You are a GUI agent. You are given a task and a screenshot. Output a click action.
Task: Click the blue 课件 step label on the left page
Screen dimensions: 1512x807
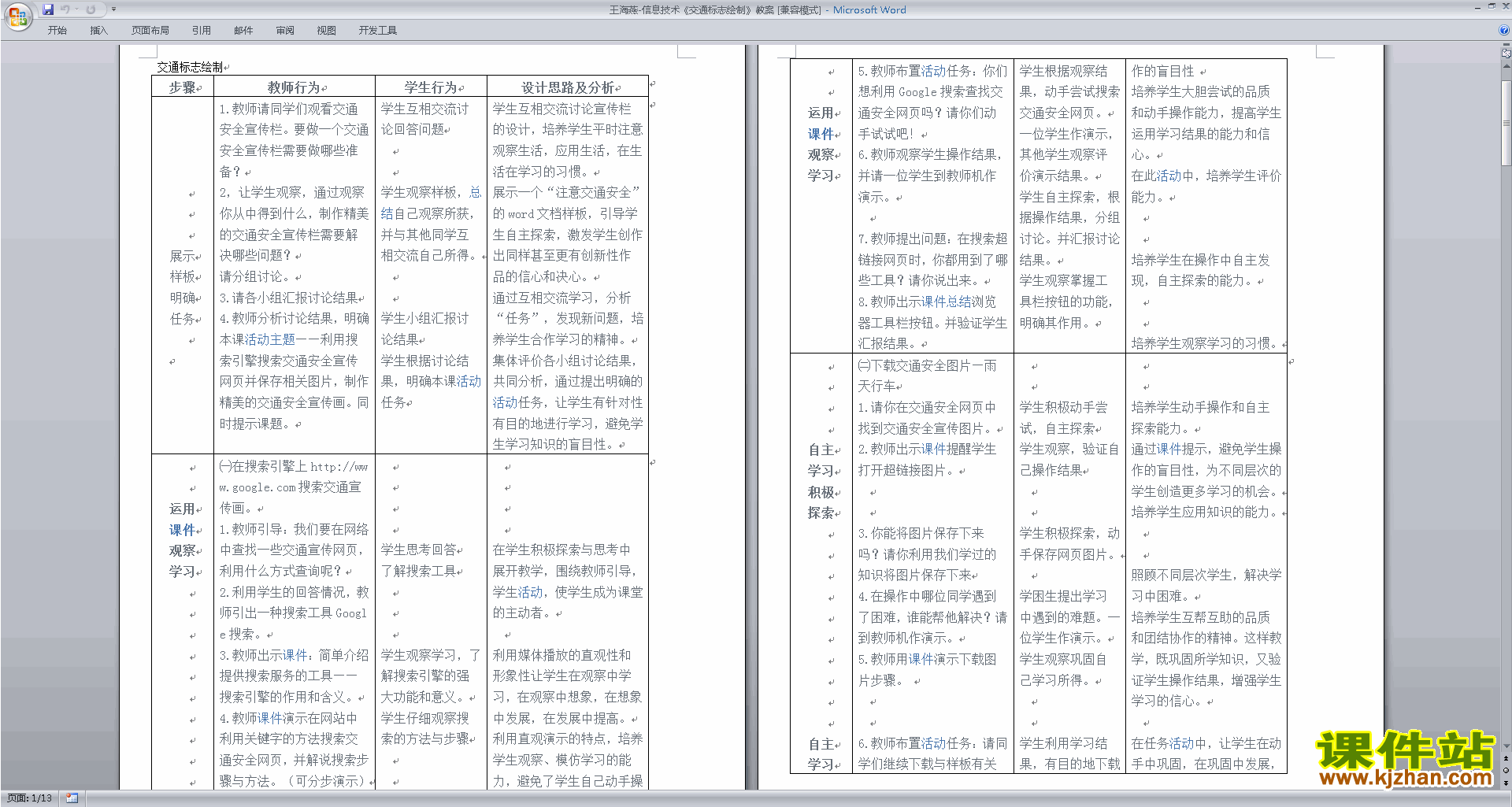click(182, 530)
